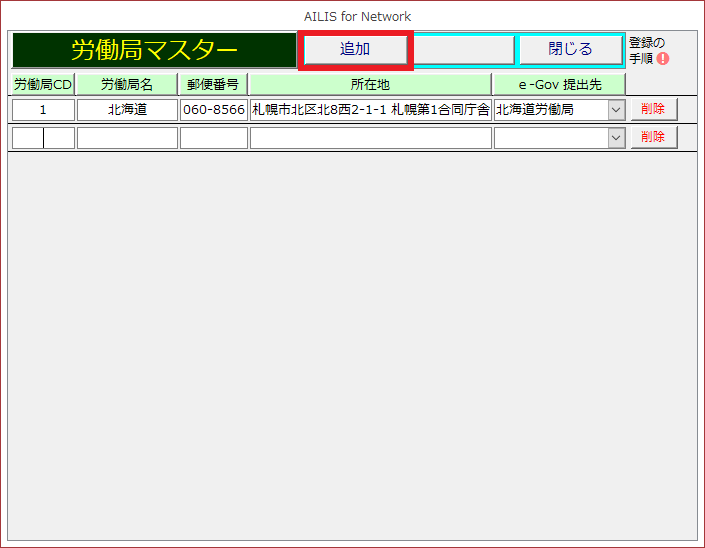Click 削除 on the empty second row
705x548 pixels.
tap(653, 137)
